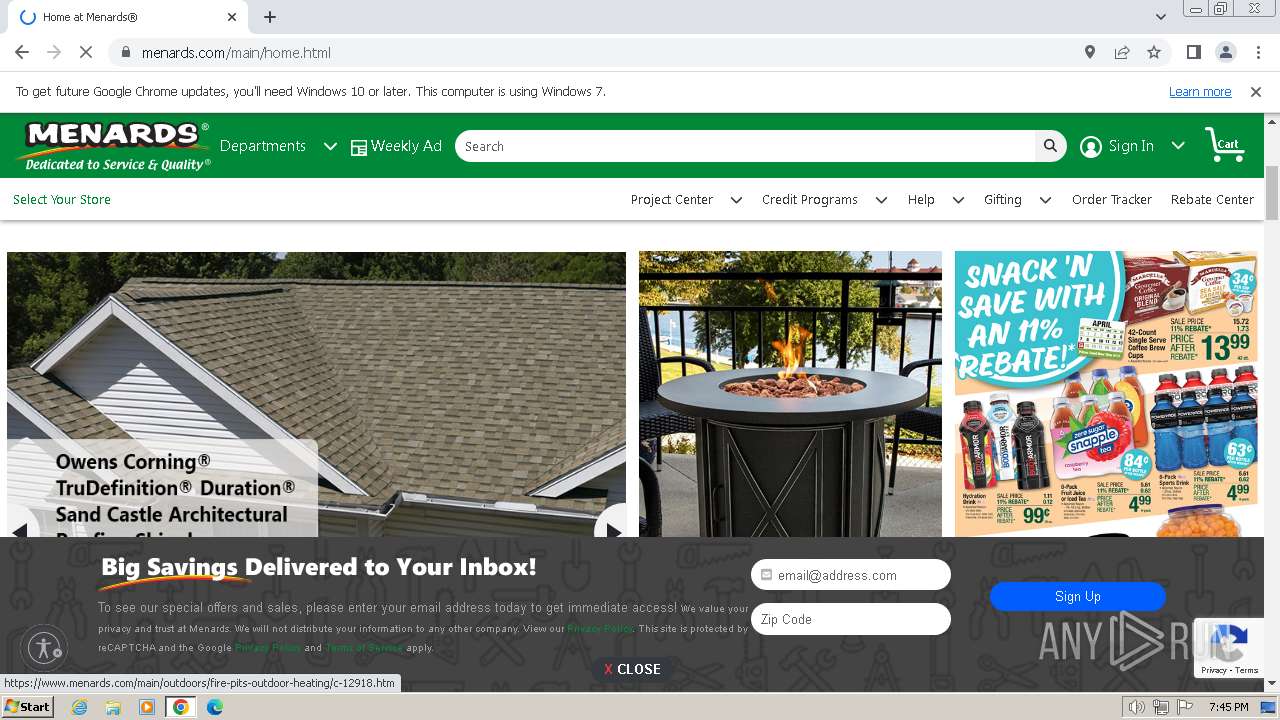Click the share page icon
The image size is (1280, 720).
(1122, 52)
